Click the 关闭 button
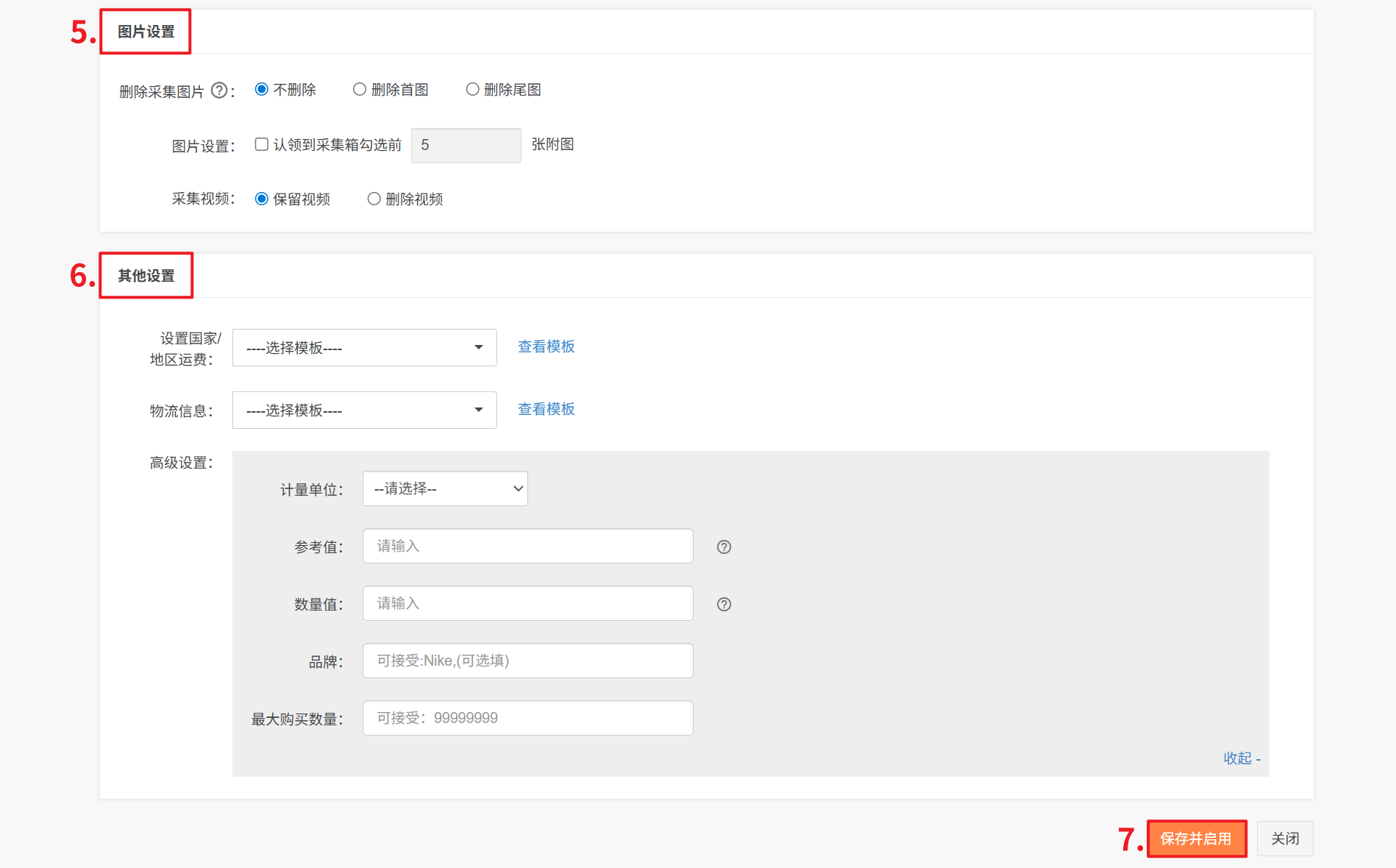1396x868 pixels. (x=1285, y=839)
